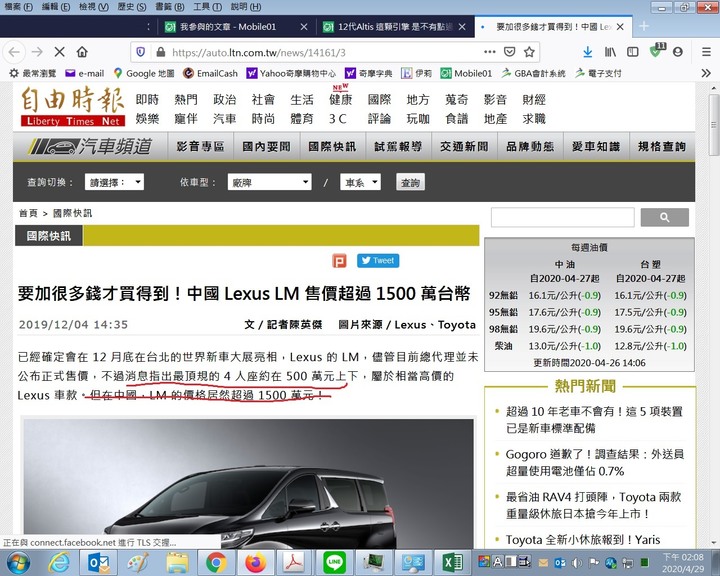
Task: Click the 健康 category link
Action: point(340,99)
